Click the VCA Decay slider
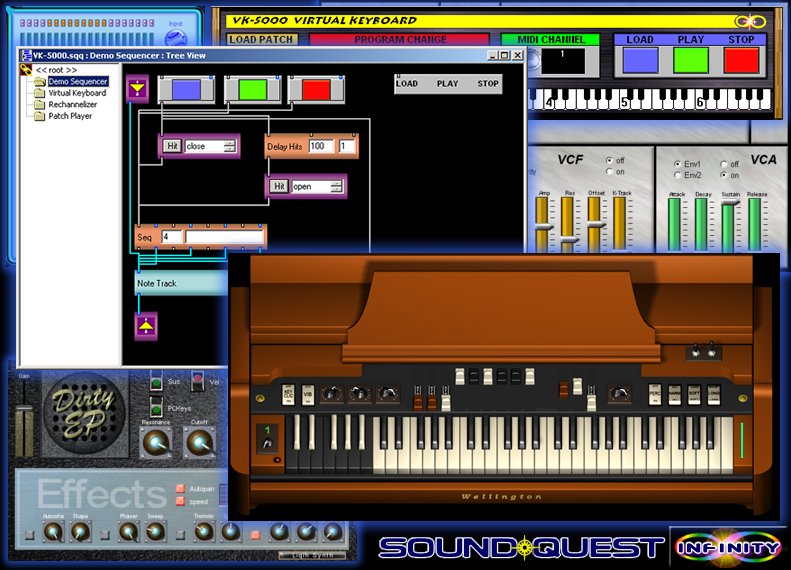Image resolution: width=791 pixels, height=570 pixels. click(x=701, y=224)
